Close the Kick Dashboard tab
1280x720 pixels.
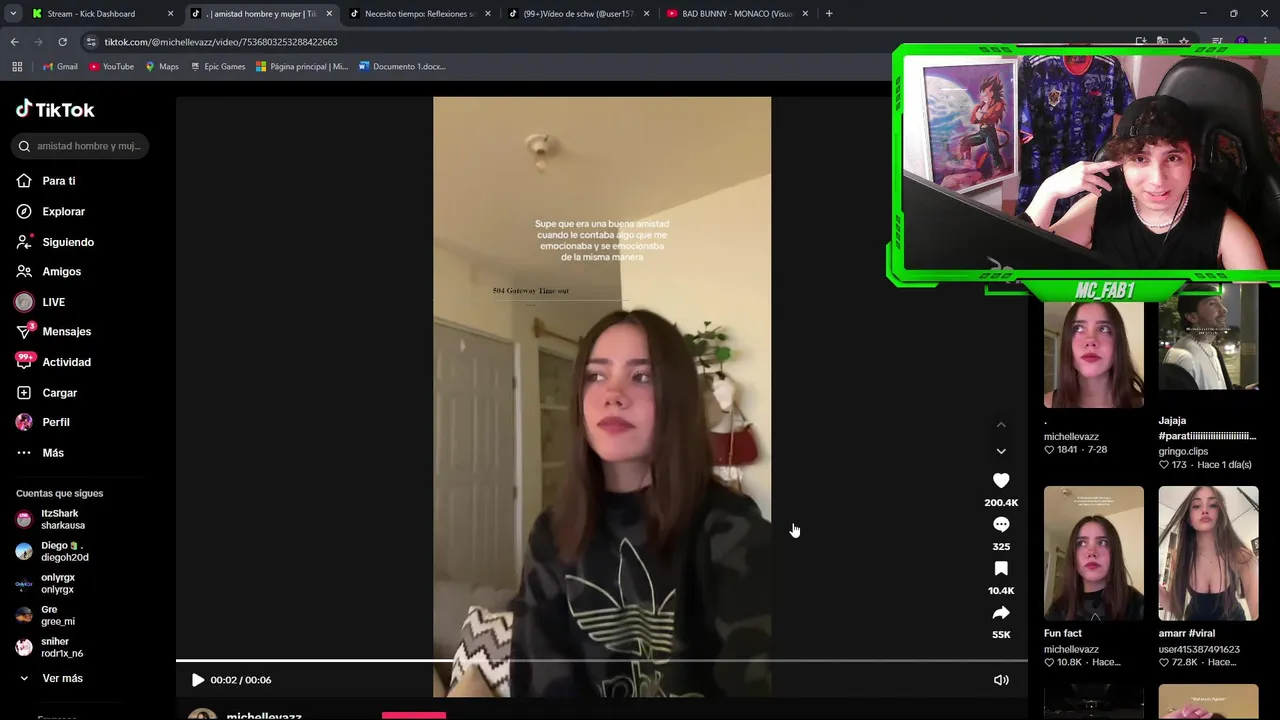click(x=170, y=14)
